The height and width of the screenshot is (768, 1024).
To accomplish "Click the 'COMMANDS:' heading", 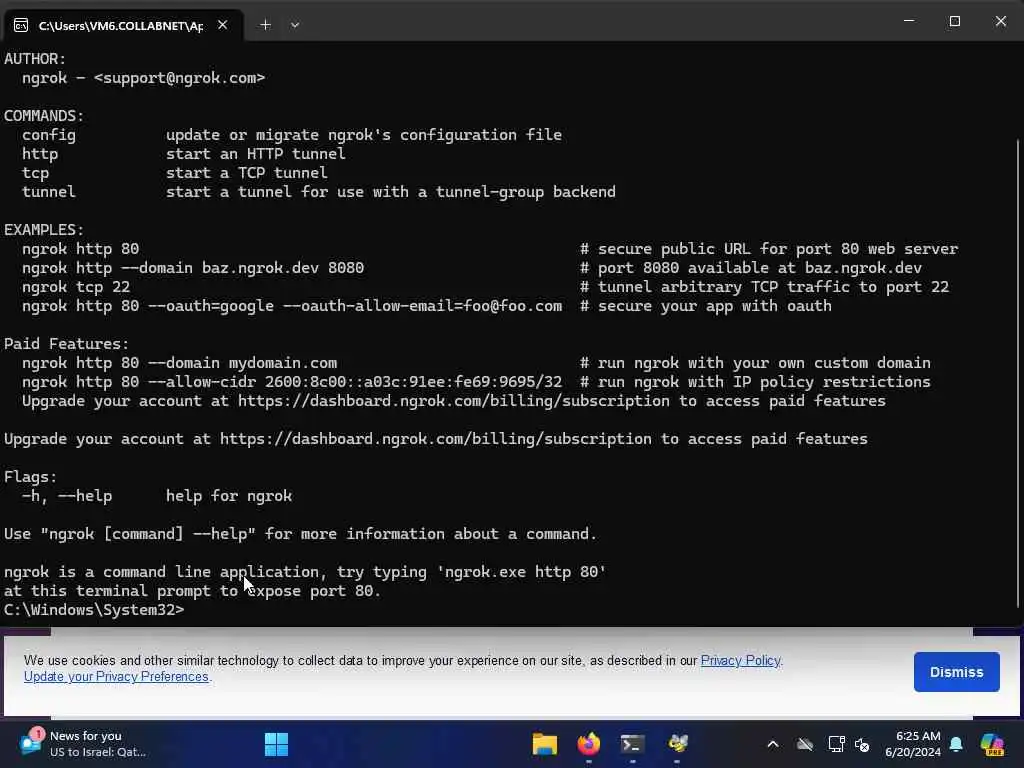I will coord(44,116).
